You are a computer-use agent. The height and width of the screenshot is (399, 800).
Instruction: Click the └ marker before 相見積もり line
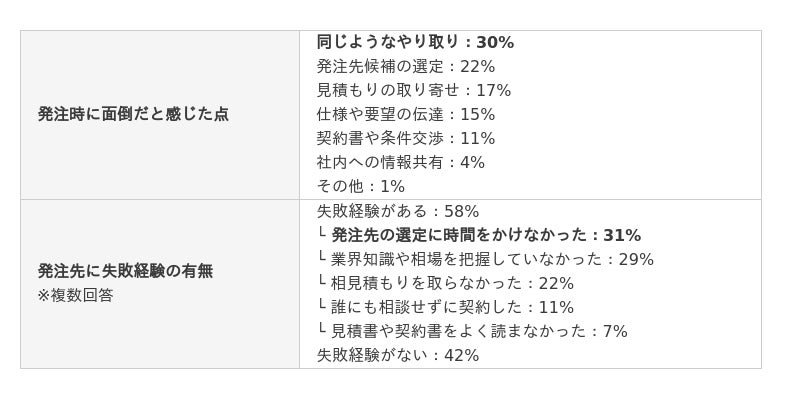(321, 282)
